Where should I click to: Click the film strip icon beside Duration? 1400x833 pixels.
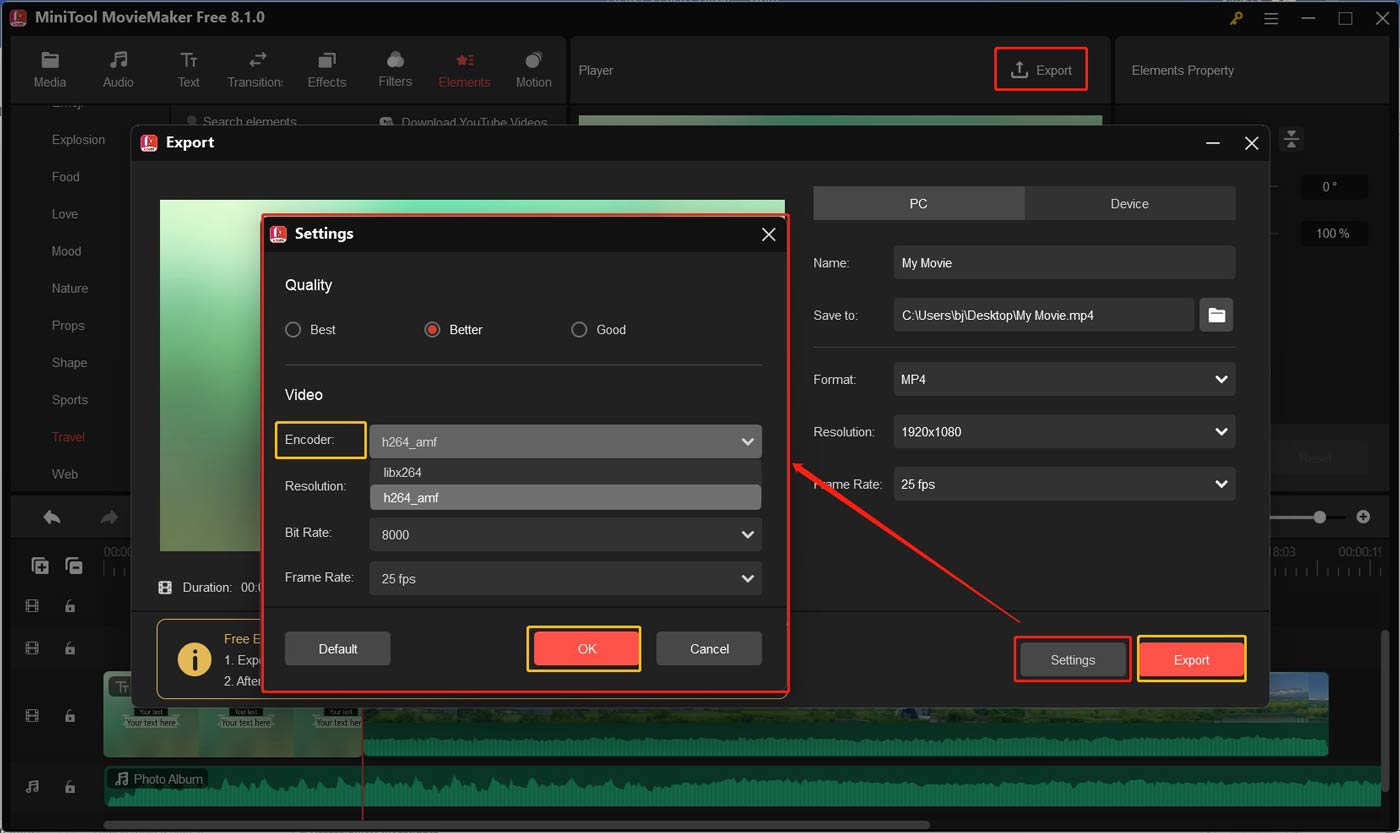165,588
